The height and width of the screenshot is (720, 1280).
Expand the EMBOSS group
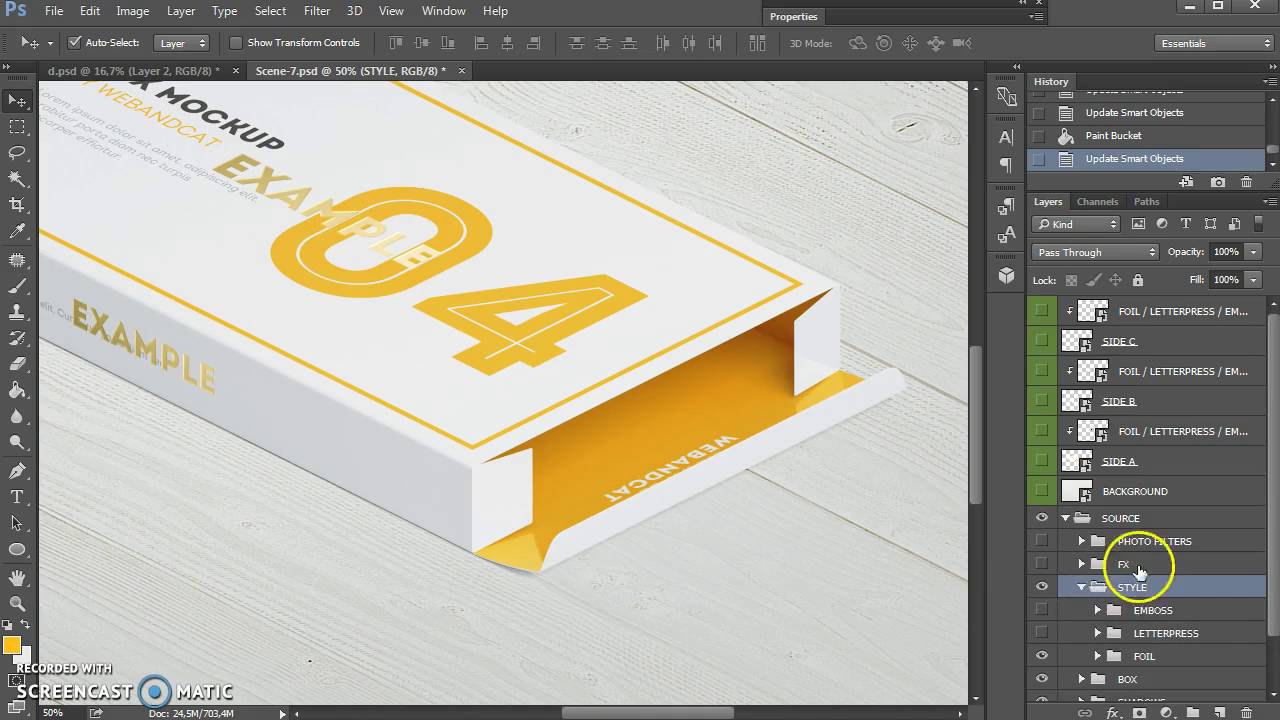pyautogui.click(x=1097, y=610)
